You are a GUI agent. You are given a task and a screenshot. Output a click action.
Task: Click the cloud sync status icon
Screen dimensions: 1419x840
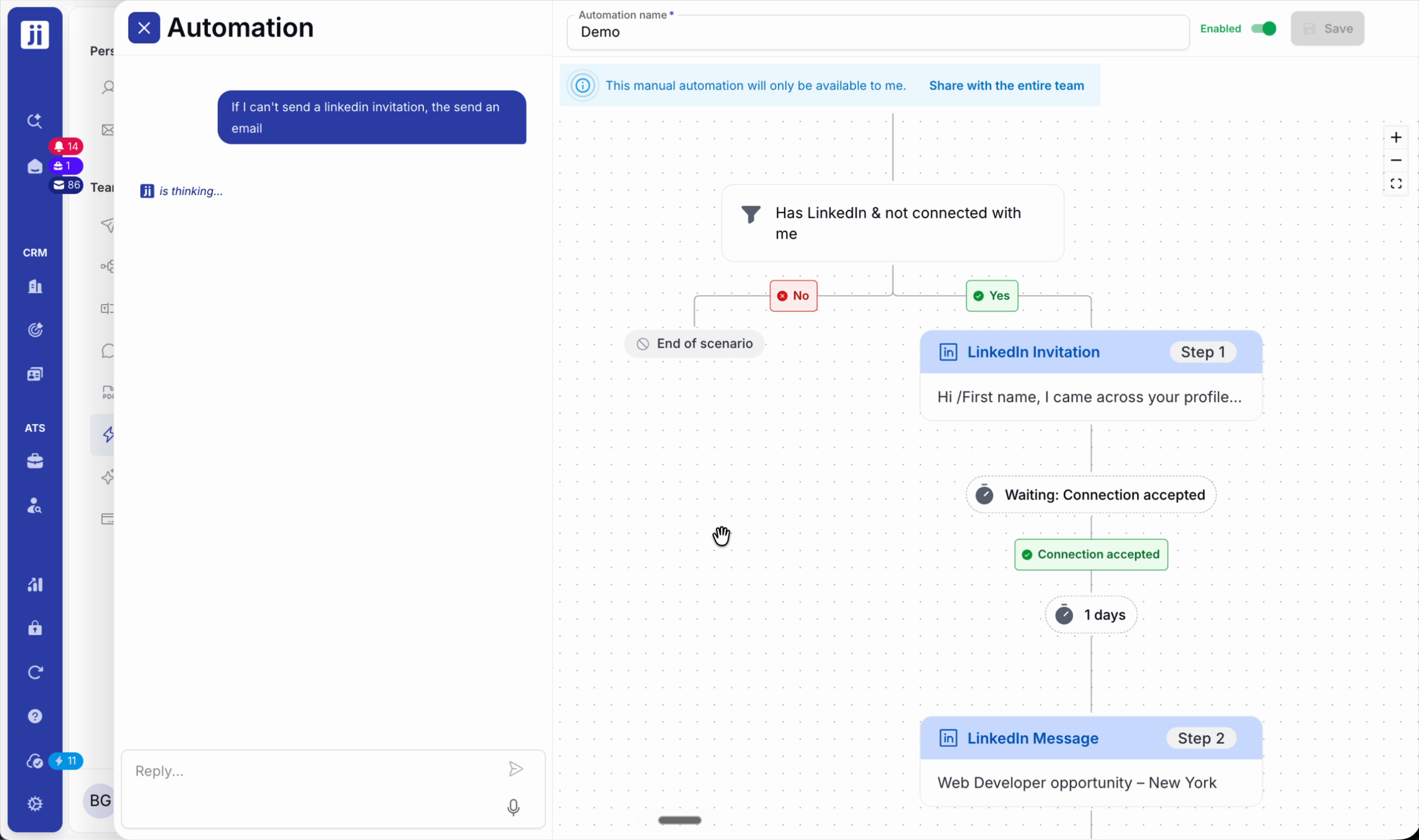(x=35, y=762)
